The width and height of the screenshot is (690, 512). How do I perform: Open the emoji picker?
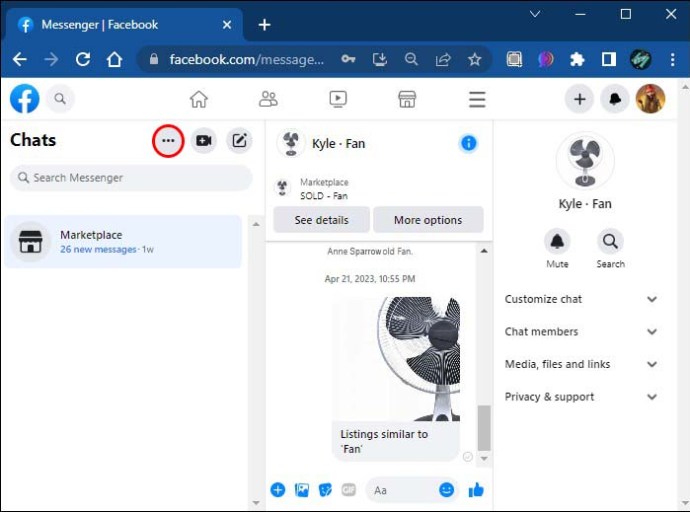click(447, 490)
